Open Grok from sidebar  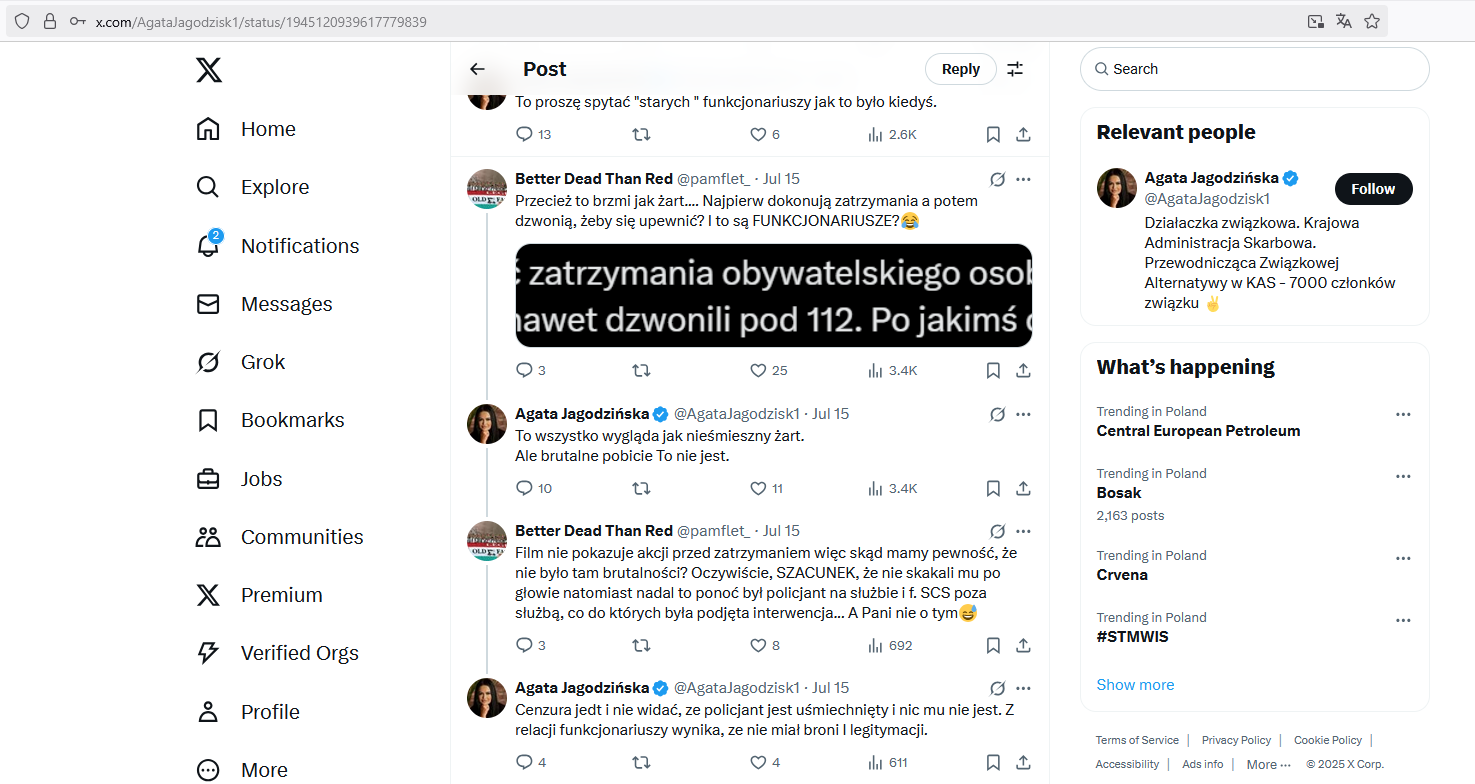click(x=240, y=362)
